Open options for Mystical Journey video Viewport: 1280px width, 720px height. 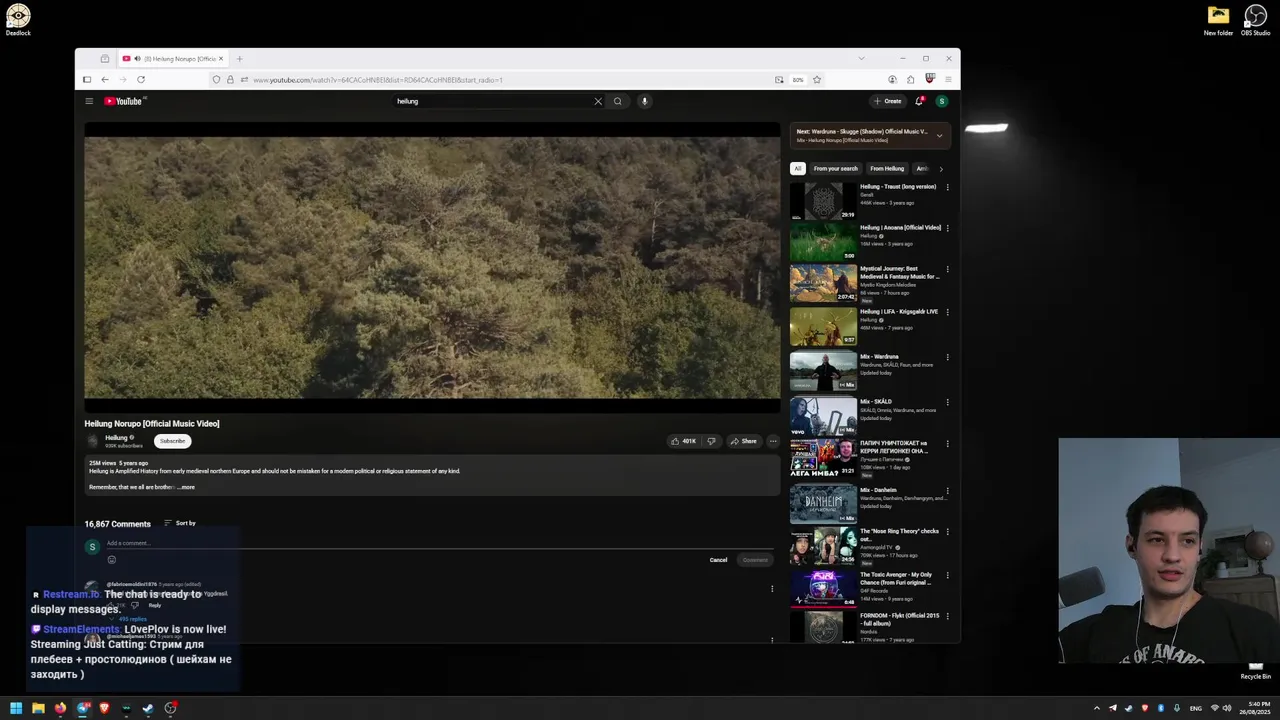(948, 269)
